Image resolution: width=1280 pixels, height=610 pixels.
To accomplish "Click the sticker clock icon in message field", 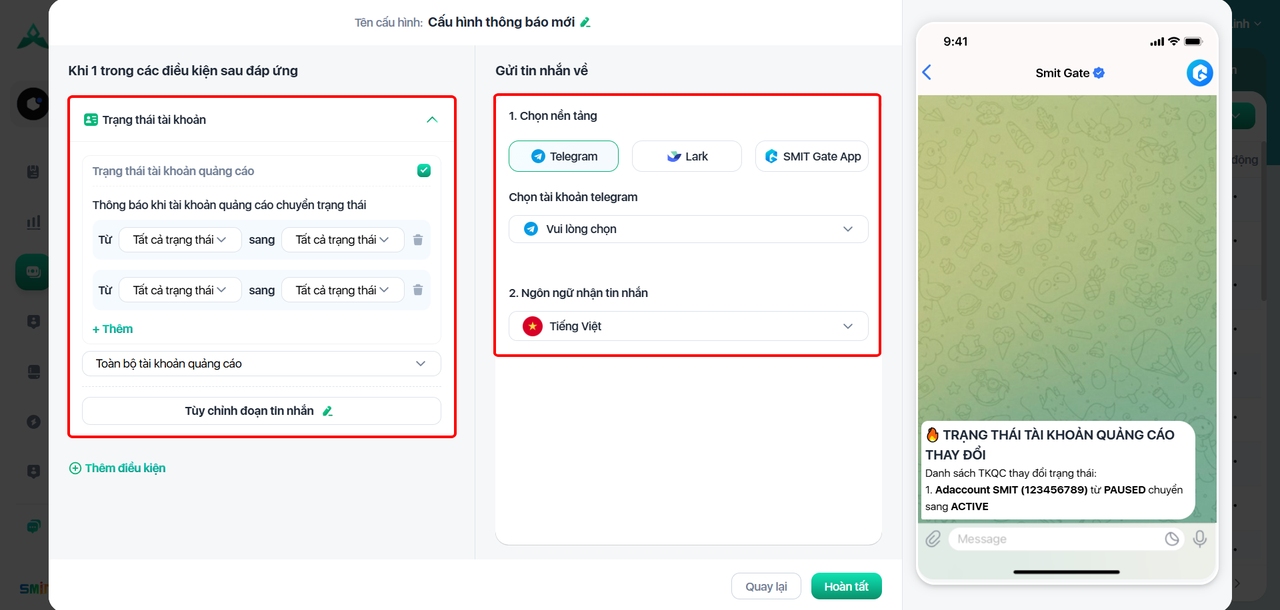I will point(1172,539).
